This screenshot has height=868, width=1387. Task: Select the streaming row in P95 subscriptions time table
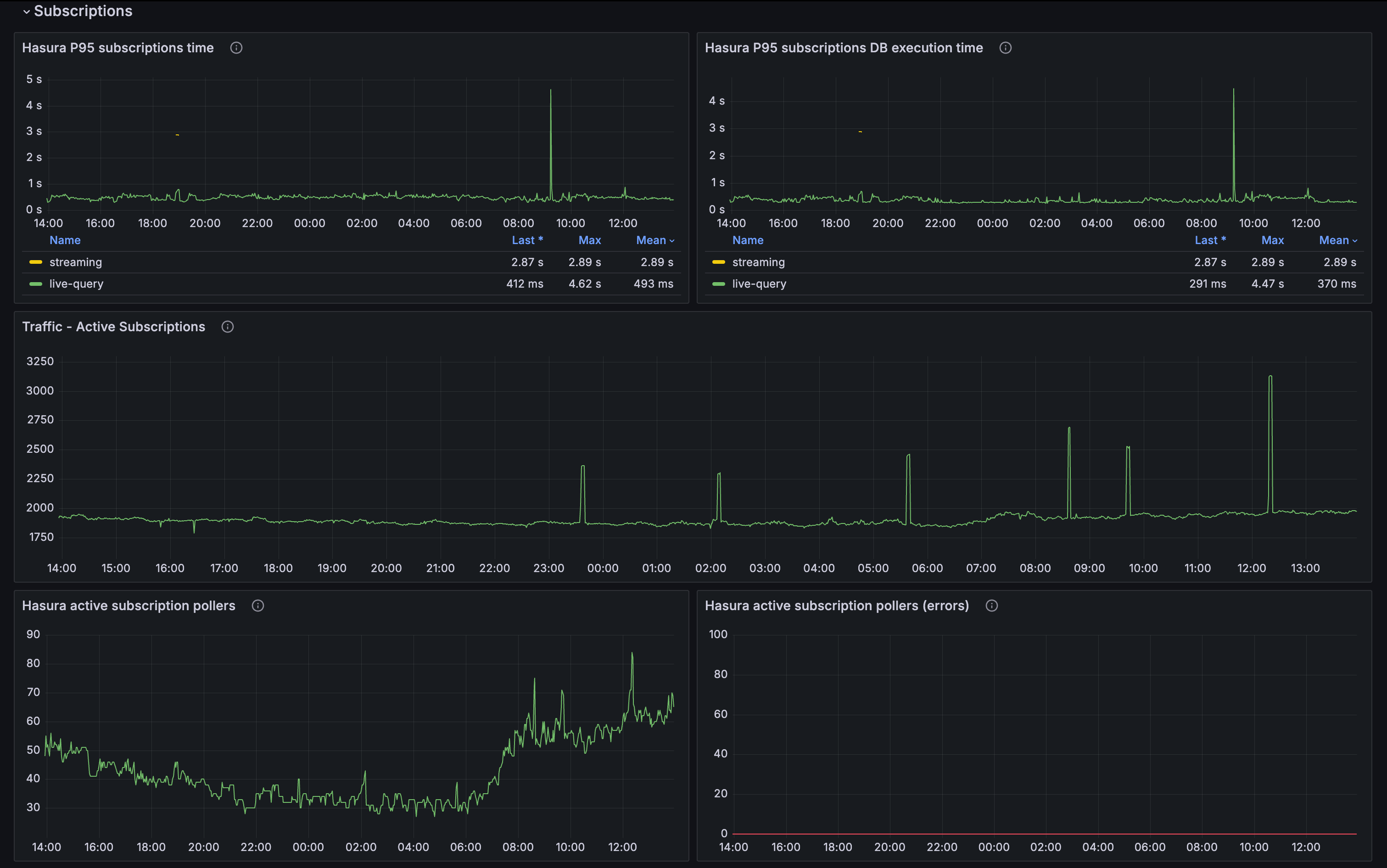point(350,261)
